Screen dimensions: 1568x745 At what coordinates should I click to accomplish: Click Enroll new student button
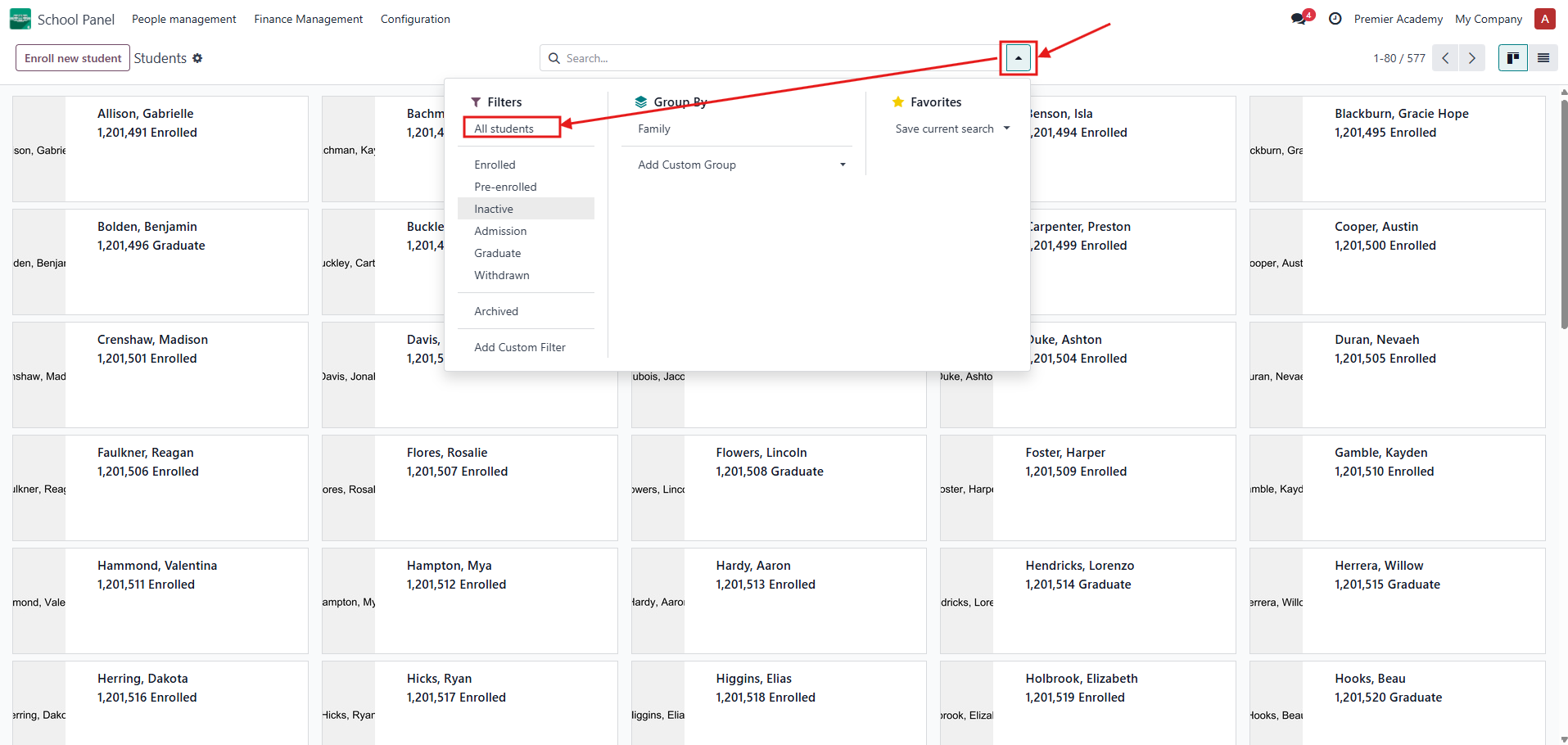pyautogui.click(x=73, y=58)
